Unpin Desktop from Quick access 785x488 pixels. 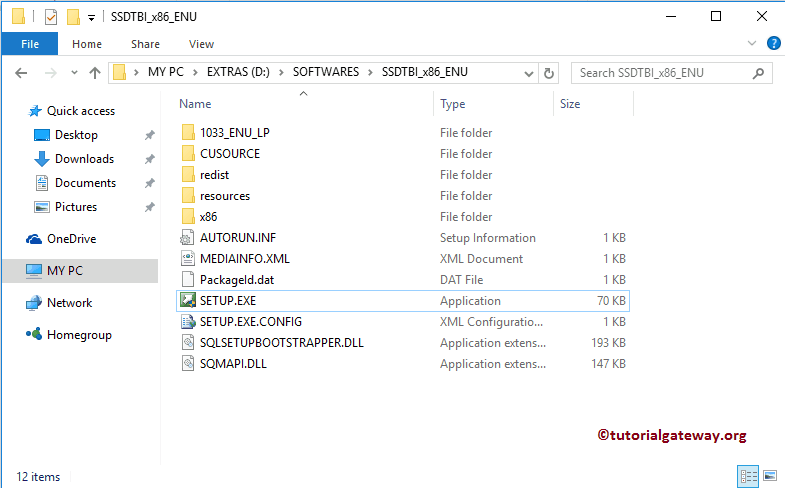click(x=150, y=135)
